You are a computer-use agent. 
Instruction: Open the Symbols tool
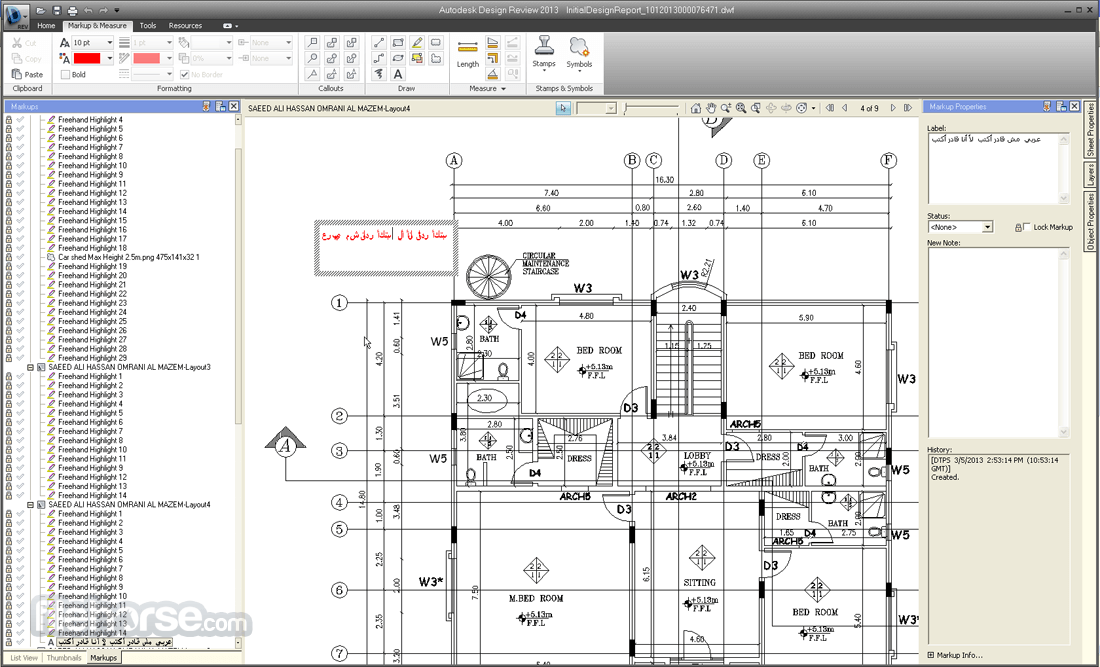click(579, 53)
